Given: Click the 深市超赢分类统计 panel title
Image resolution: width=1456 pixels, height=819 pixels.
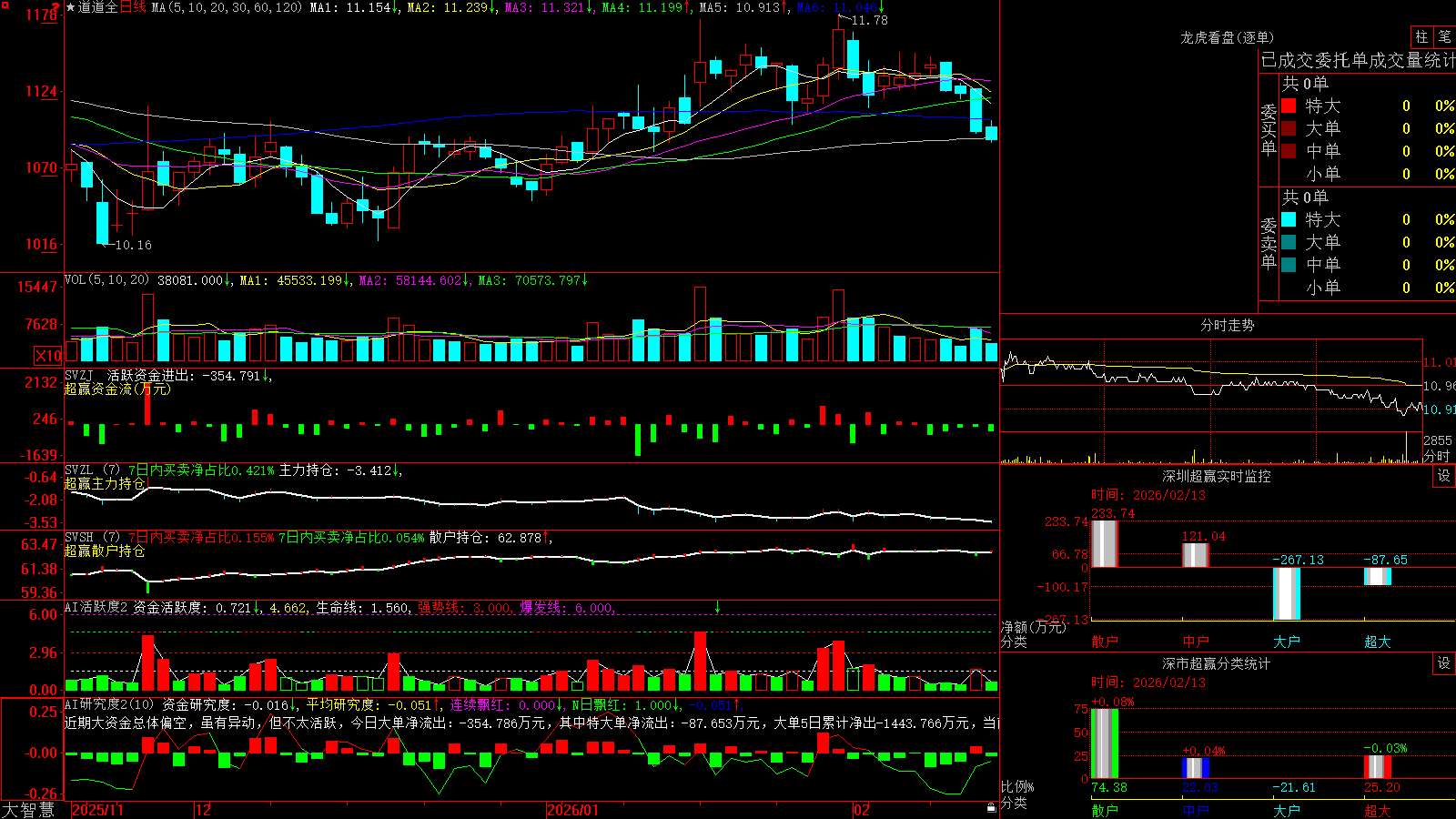Looking at the screenshot, I should [x=1217, y=663].
